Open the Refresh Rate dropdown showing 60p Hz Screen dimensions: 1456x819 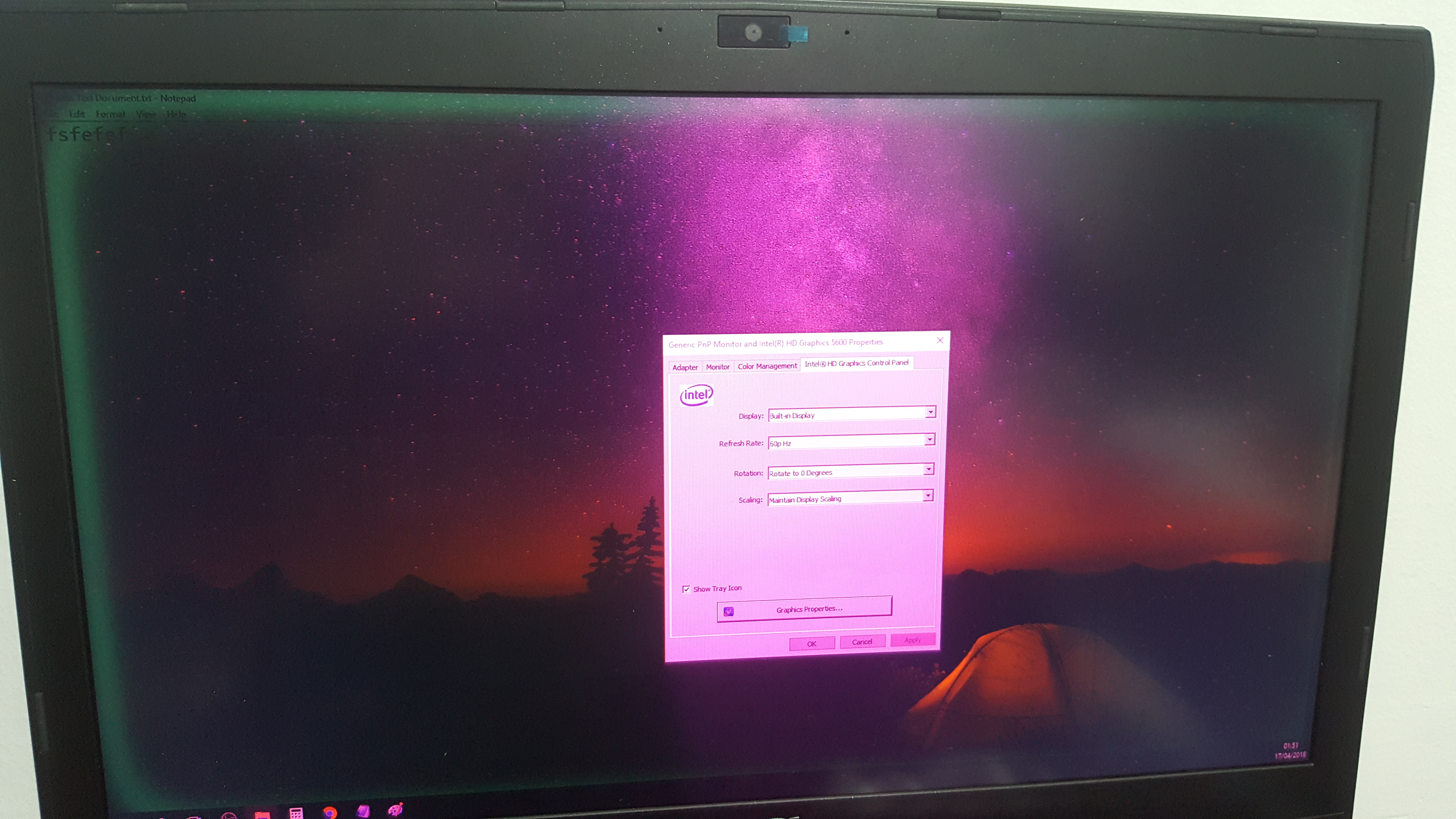click(851, 442)
